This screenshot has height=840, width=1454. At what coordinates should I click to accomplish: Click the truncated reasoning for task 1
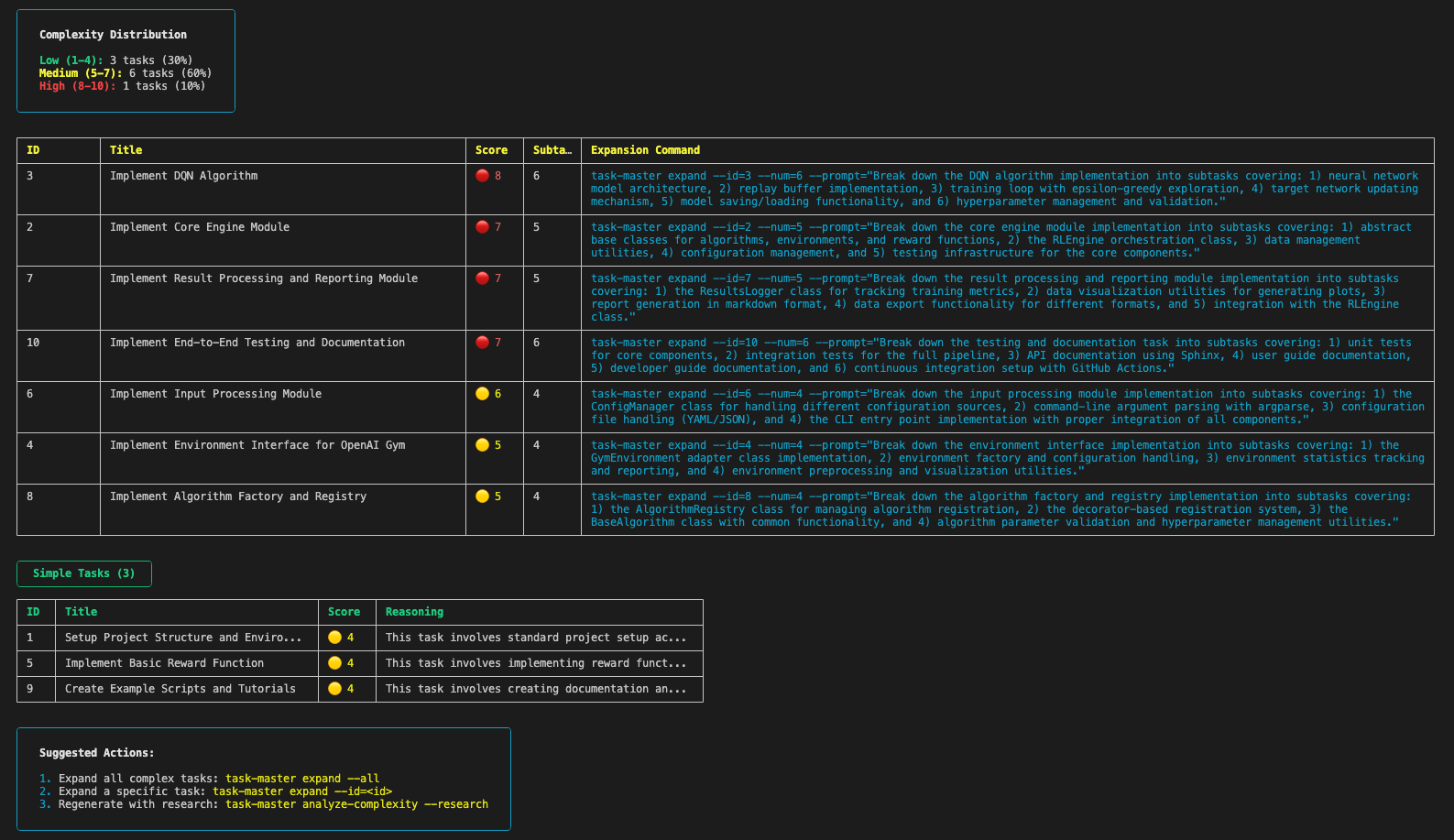[536, 638]
